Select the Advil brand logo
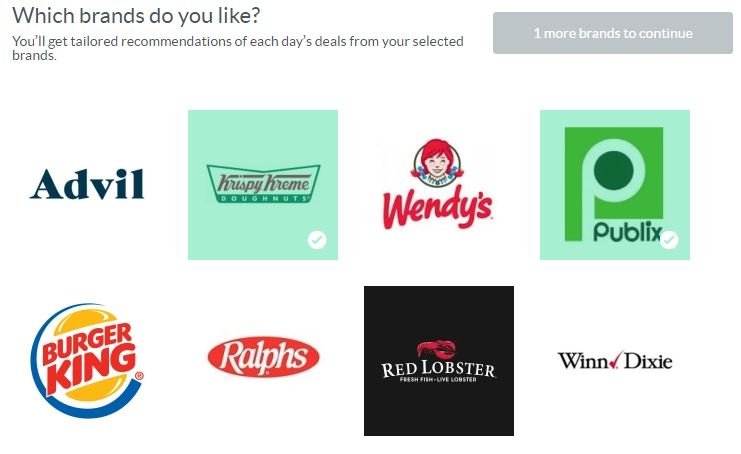 [x=87, y=184]
